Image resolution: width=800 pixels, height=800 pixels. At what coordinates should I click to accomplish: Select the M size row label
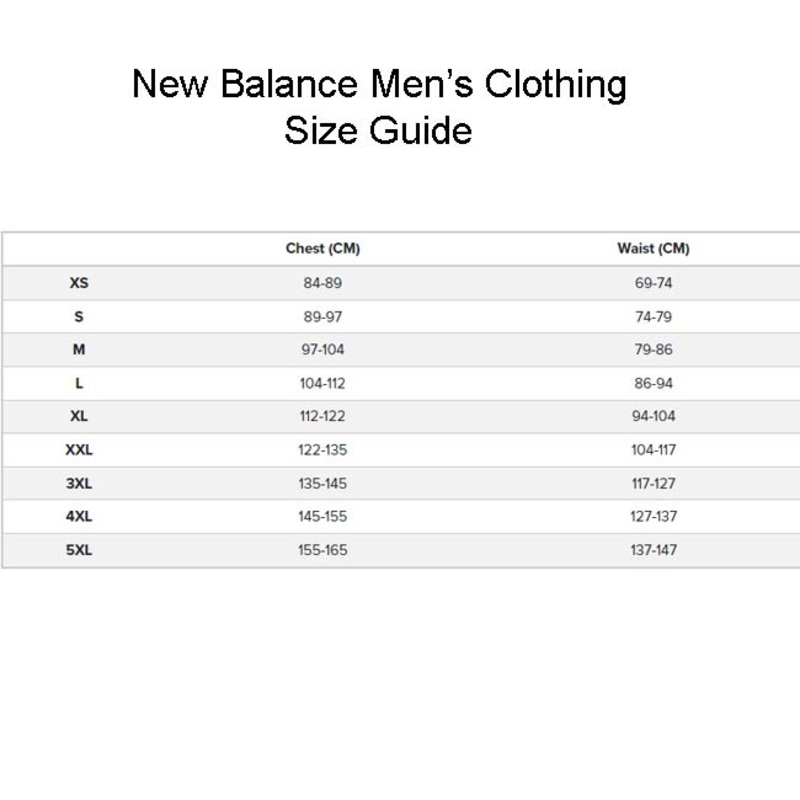click(x=79, y=350)
